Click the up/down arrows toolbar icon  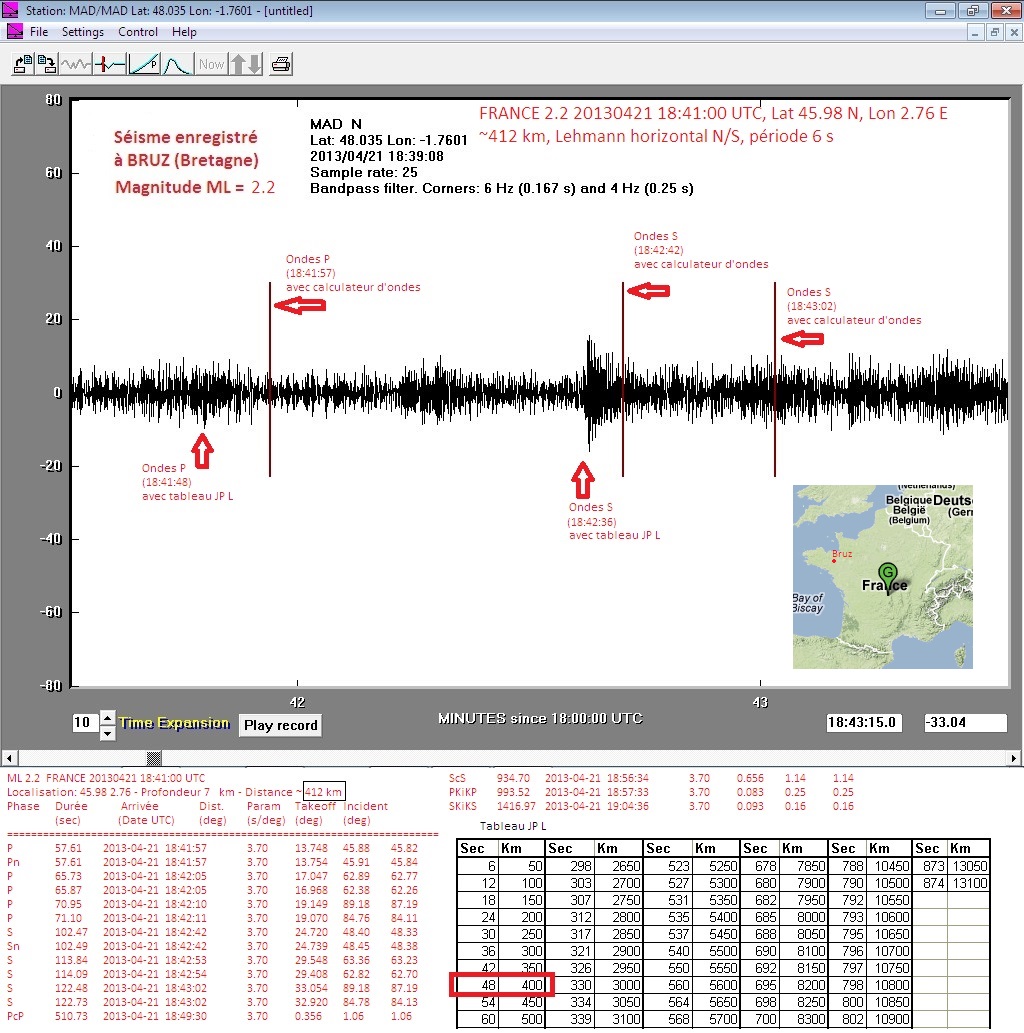pos(245,65)
